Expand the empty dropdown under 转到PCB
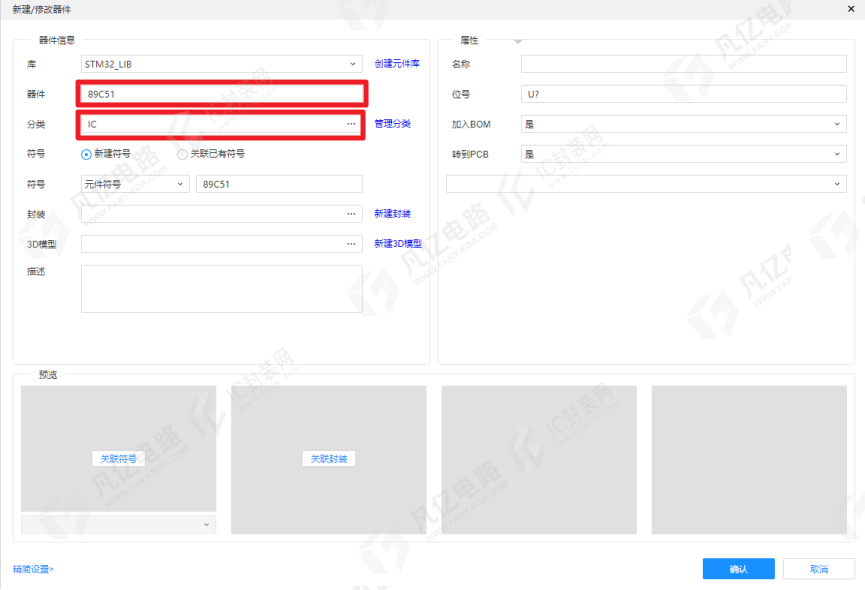The width and height of the screenshot is (865, 590). point(646,184)
